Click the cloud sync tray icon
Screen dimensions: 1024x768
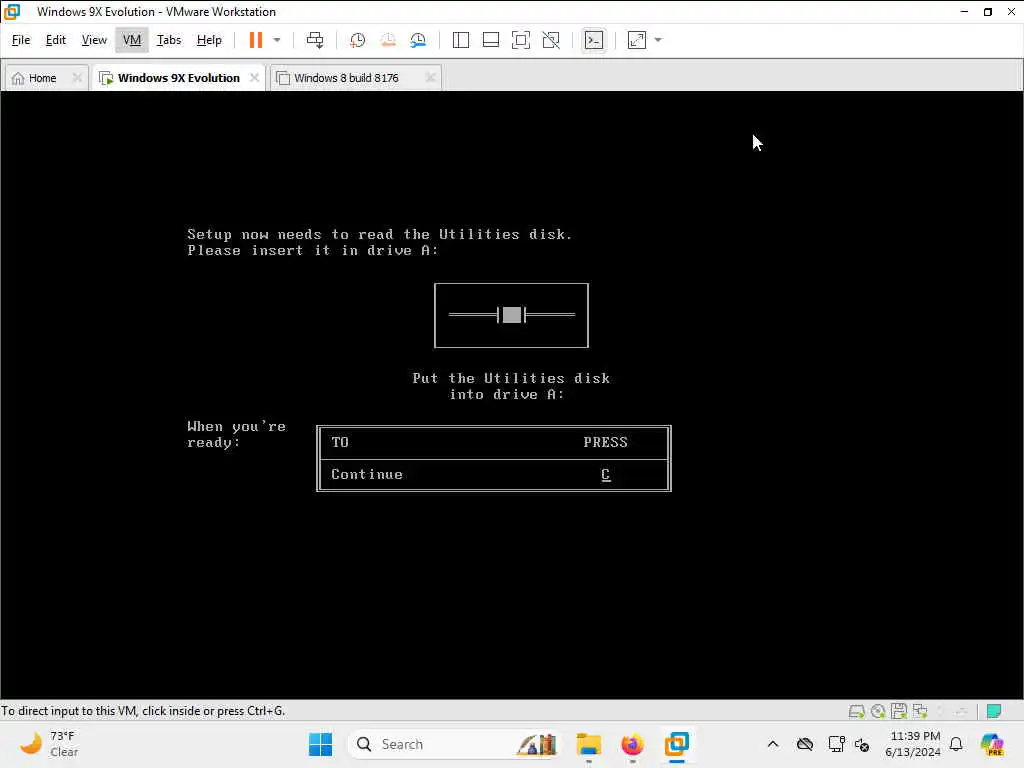[x=805, y=744]
